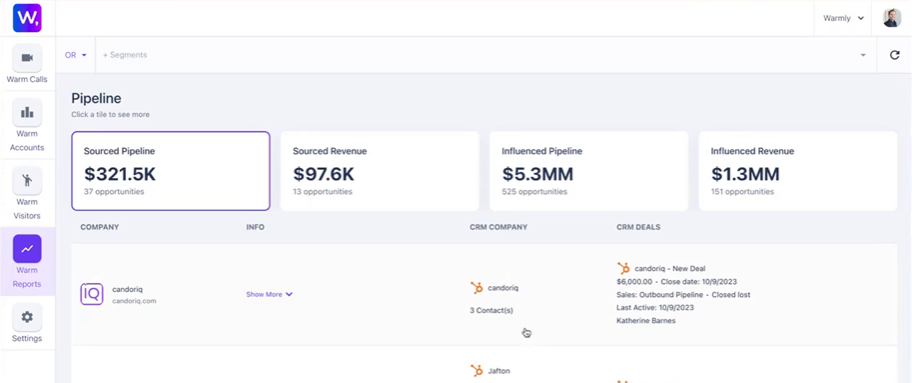912x383 pixels.
Task: Select the Influenced Pipeline tile
Action: click(x=589, y=171)
